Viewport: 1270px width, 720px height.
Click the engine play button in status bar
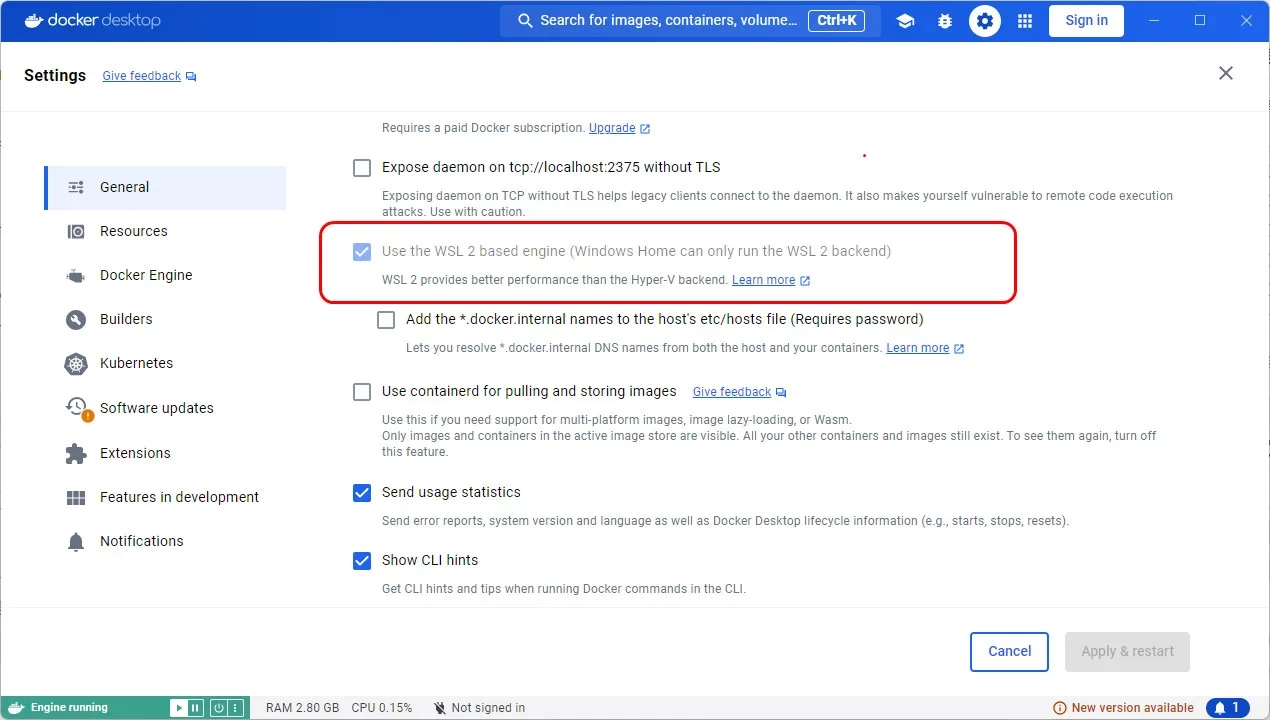pyautogui.click(x=179, y=708)
